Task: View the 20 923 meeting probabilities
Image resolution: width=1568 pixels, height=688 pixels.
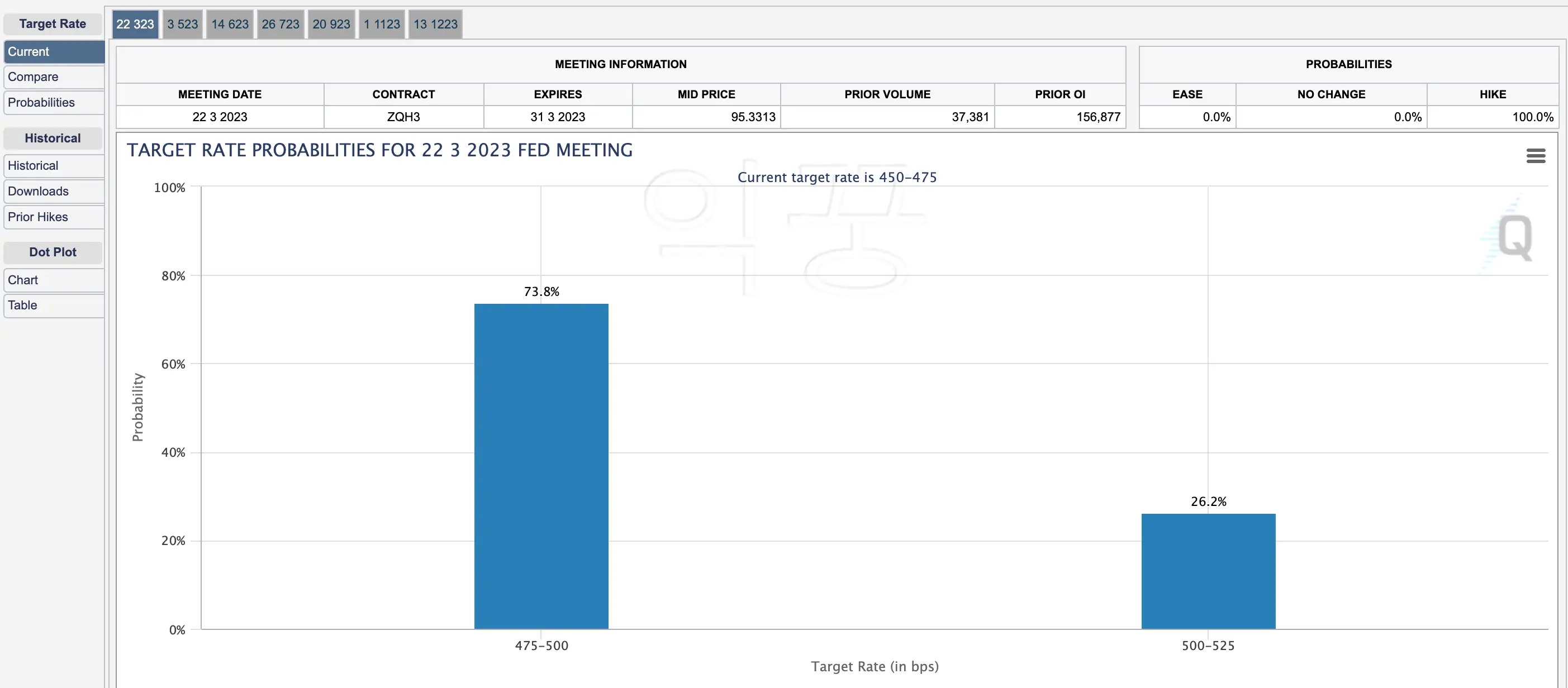Action: coord(331,23)
